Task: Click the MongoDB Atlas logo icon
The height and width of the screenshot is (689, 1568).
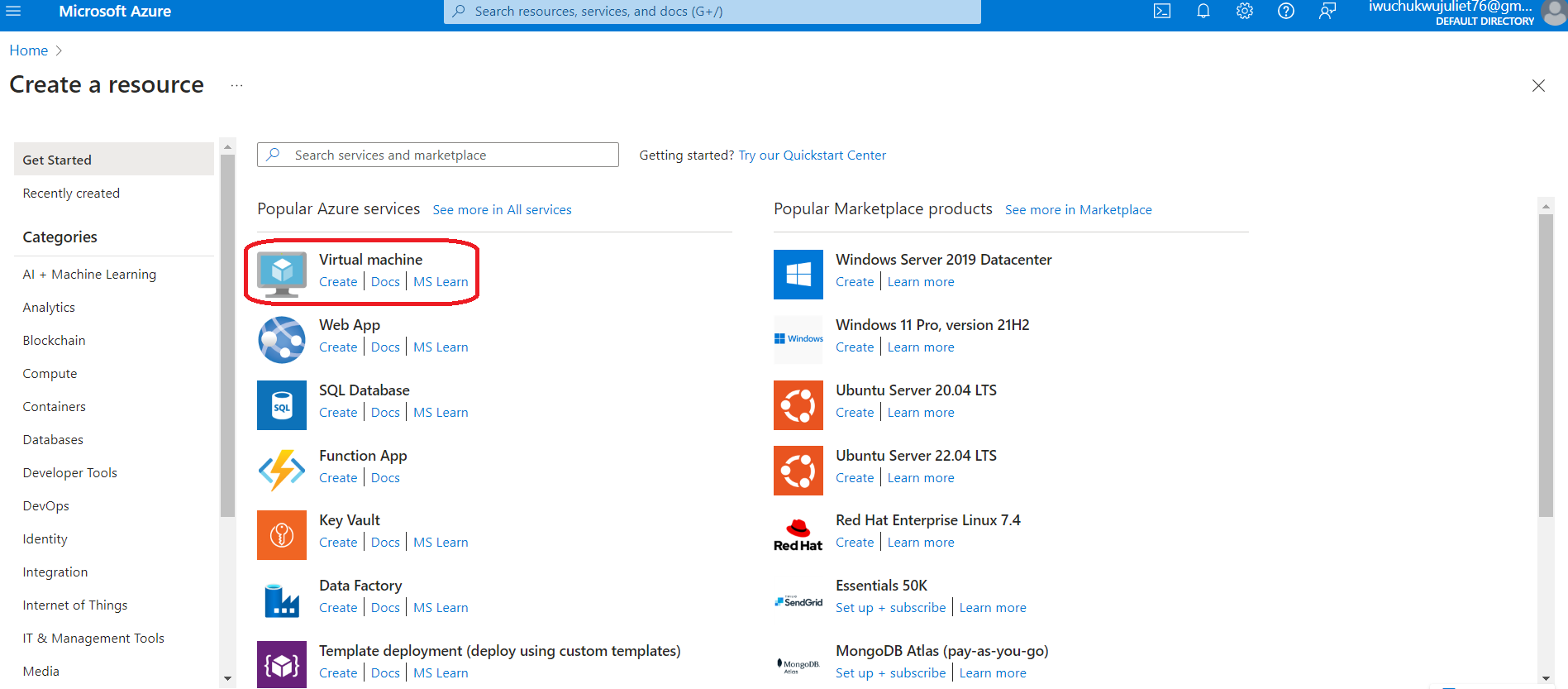Action: click(x=798, y=666)
